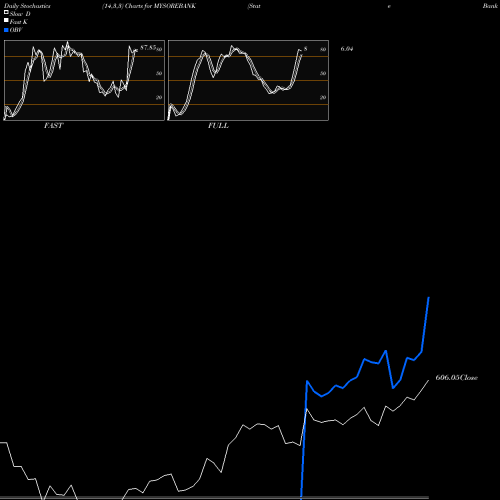Select the 'OBV' legend label
Viewport: 500px width, 500px height.
click(16, 30)
